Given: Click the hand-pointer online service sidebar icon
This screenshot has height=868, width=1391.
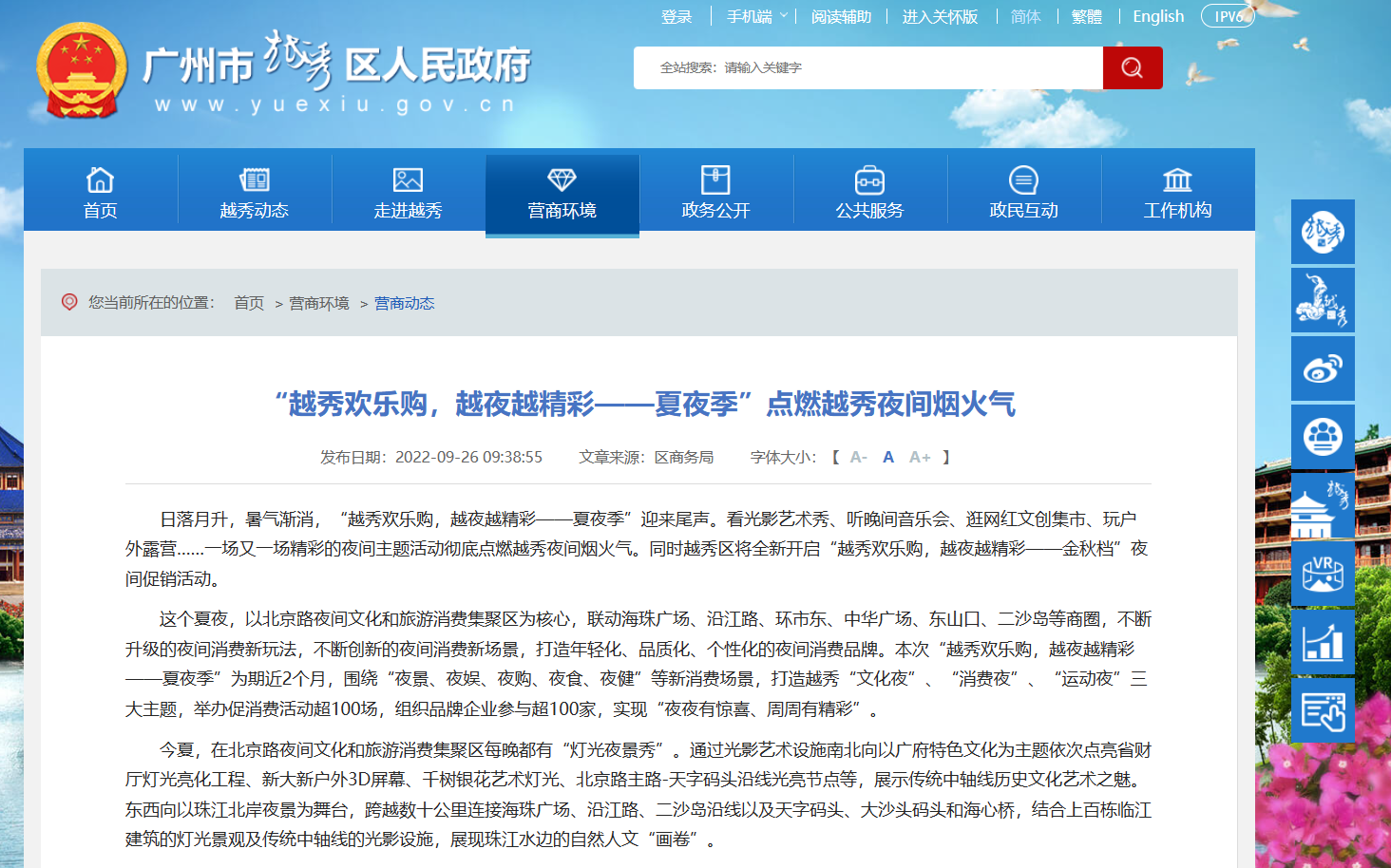Looking at the screenshot, I should click(1322, 710).
